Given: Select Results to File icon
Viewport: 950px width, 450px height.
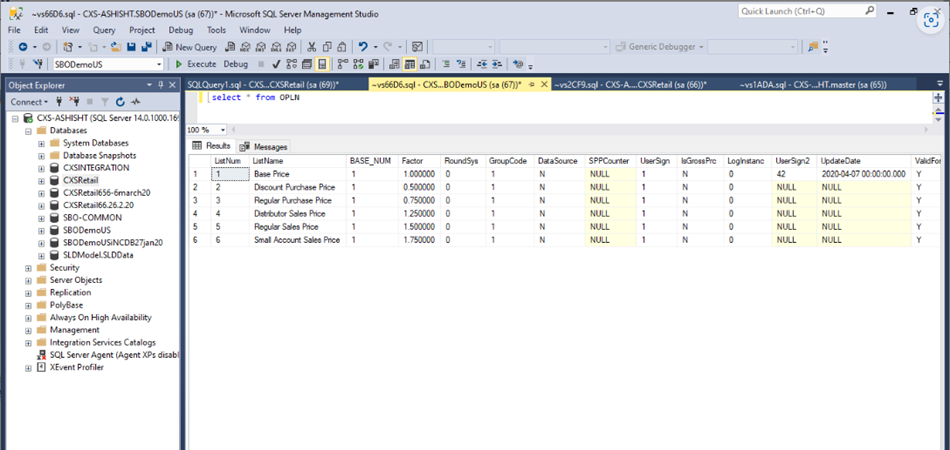Looking at the screenshot, I should click(x=425, y=64).
